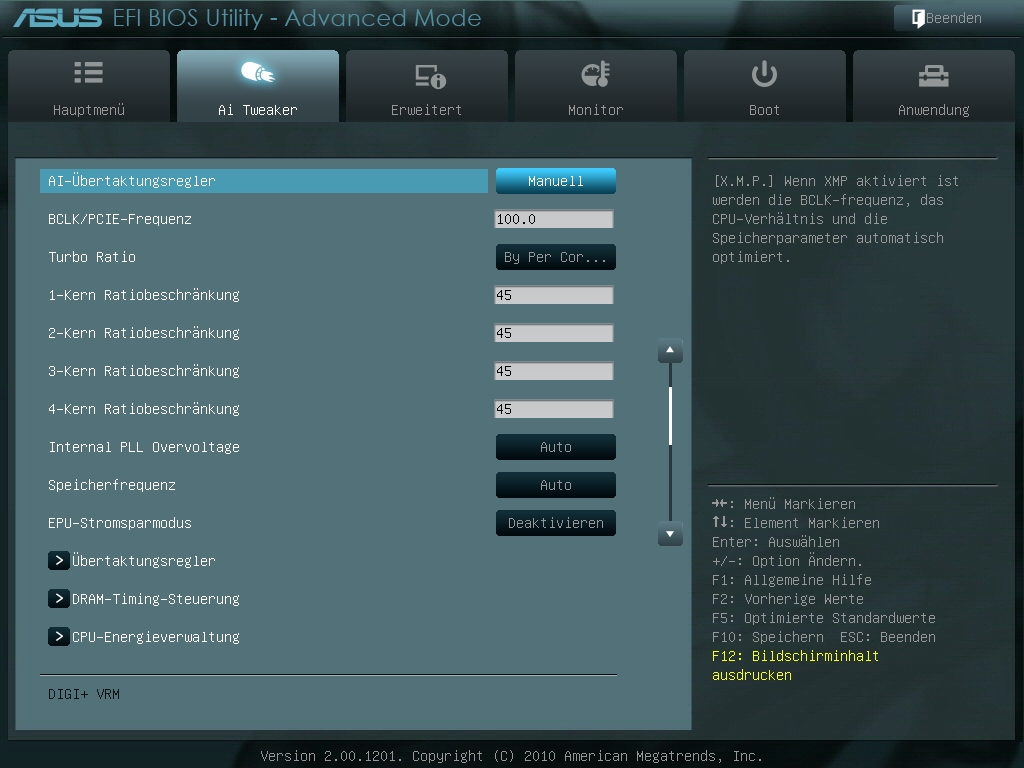Click the Ai Tweaker rocket icon
Screen dimensions: 1024x768
pyautogui.click(x=257, y=72)
